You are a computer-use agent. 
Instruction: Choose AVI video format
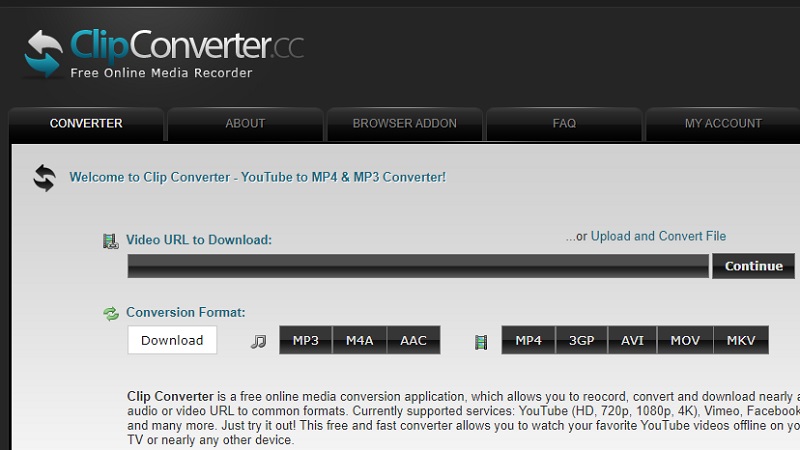point(633,340)
